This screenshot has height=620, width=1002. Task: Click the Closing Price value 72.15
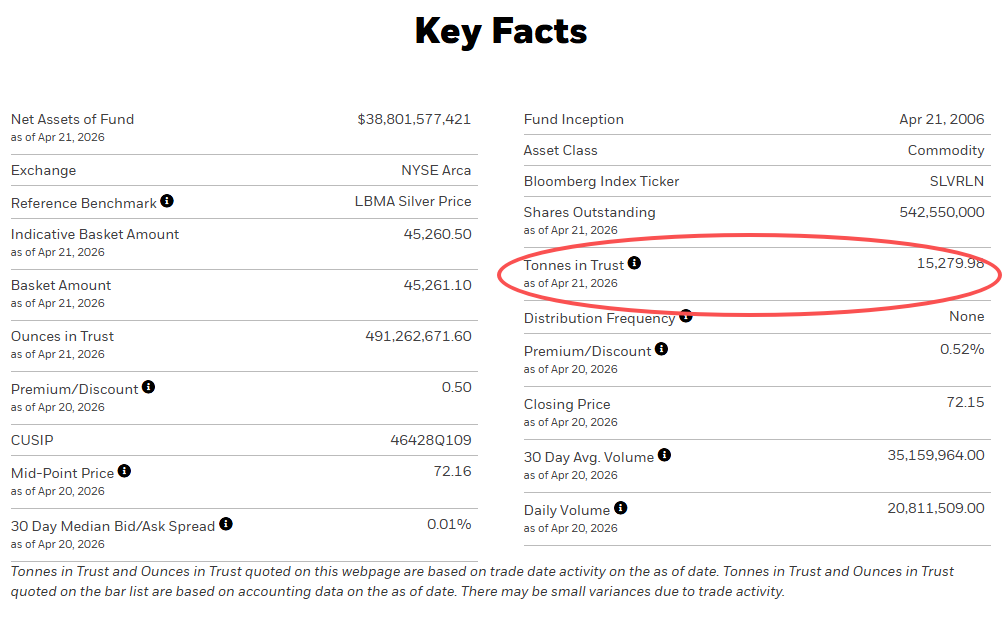click(966, 402)
